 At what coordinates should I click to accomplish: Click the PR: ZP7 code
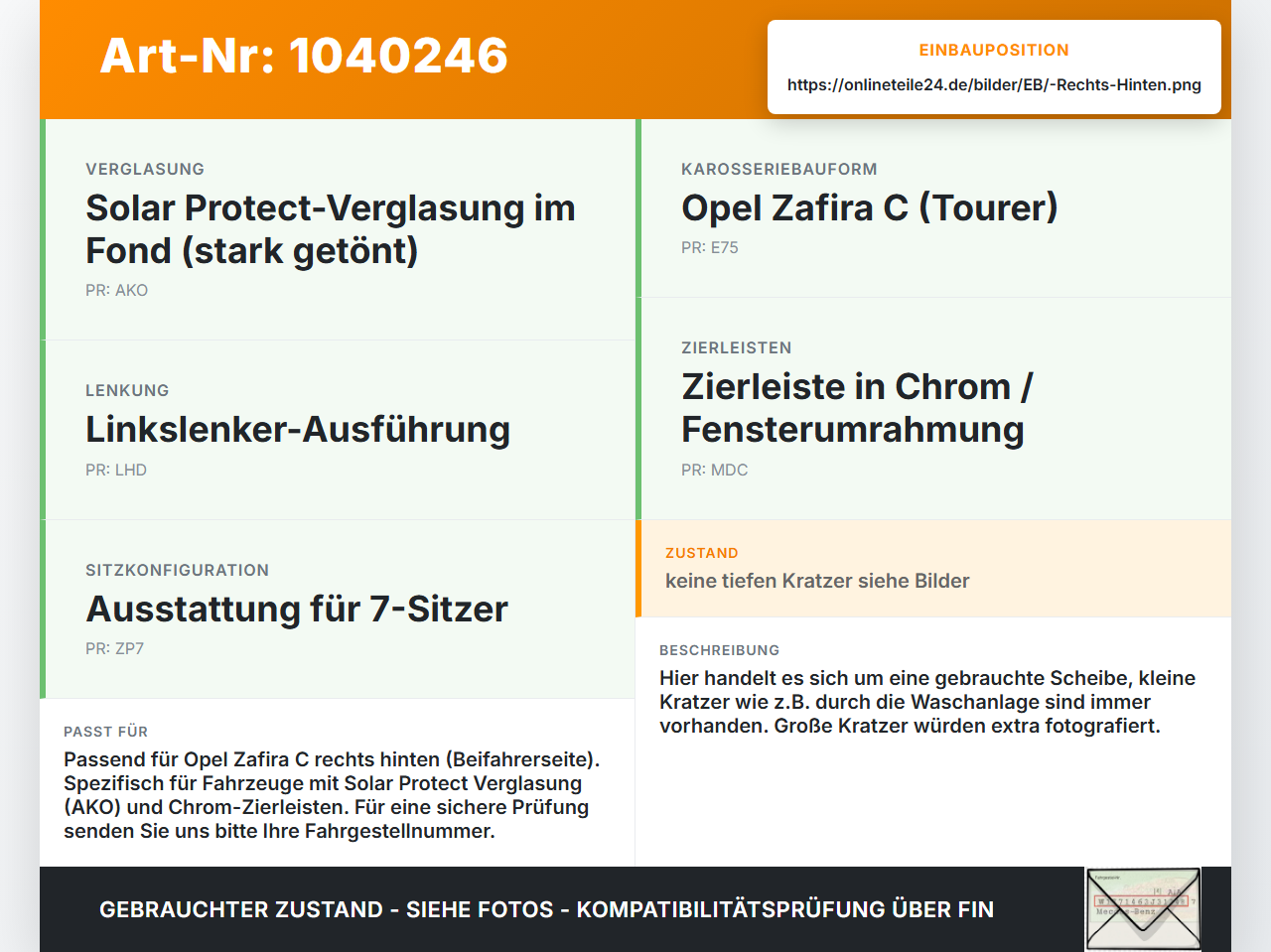[x=115, y=648]
